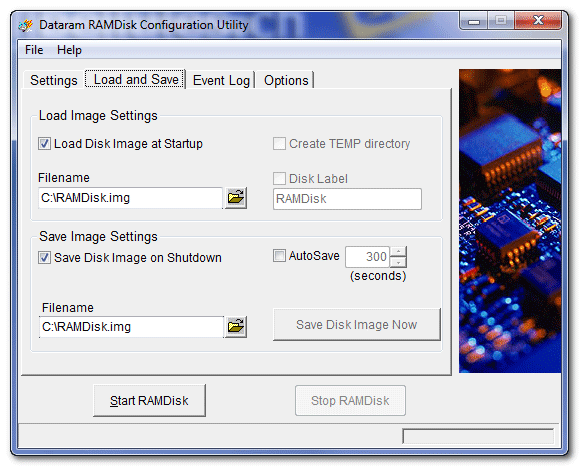This screenshot has height=467, width=580.
Task: Browse for the load image filename
Action: (236, 198)
